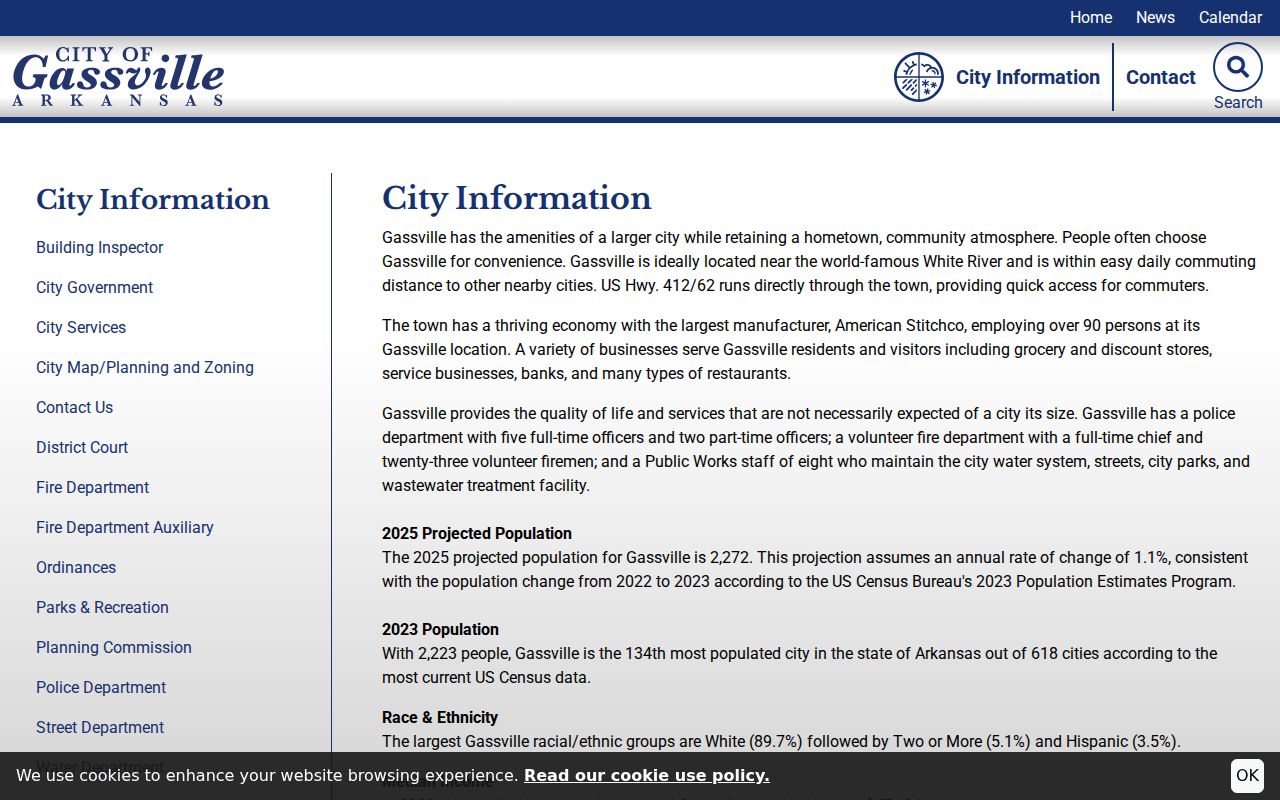The width and height of the screenshot is (1280, 800).
Task: Click the City Information seasons emblem icon
Action: [919, 77]
